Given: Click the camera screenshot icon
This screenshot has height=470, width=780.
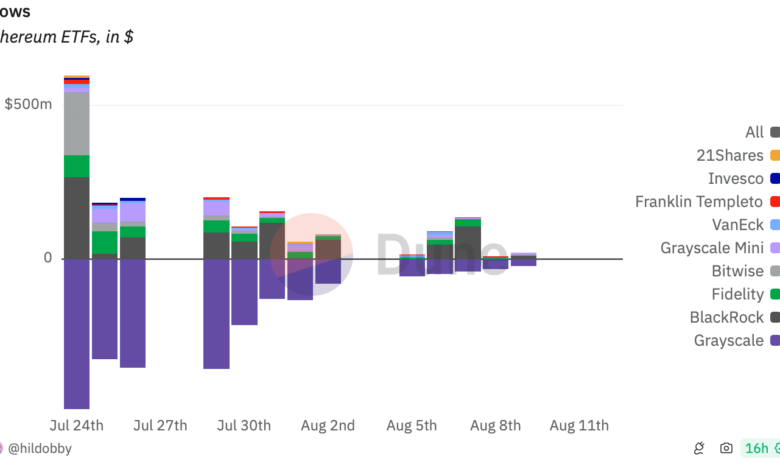Looking at the screenshot, I should coord(726,449).
